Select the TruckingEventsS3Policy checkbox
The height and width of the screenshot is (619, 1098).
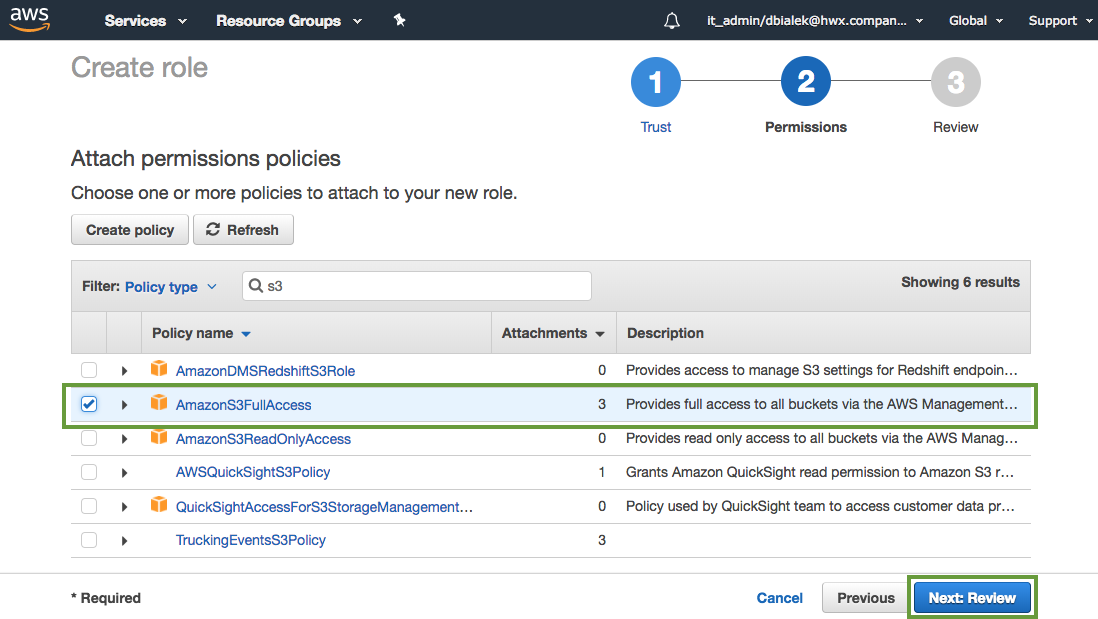[x=89, y=540]
